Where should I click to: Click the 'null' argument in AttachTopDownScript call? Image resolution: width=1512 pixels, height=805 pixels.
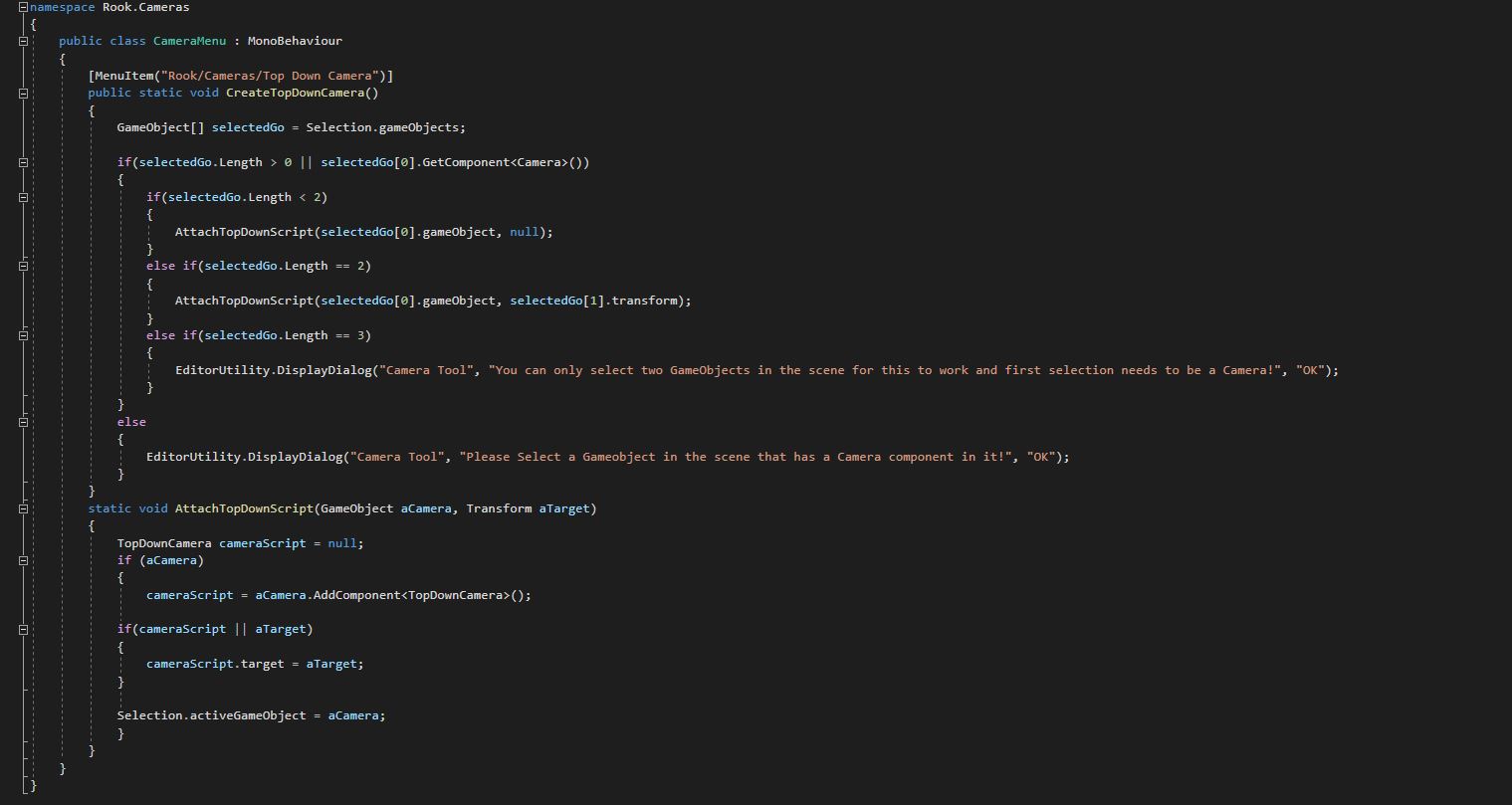525,232
